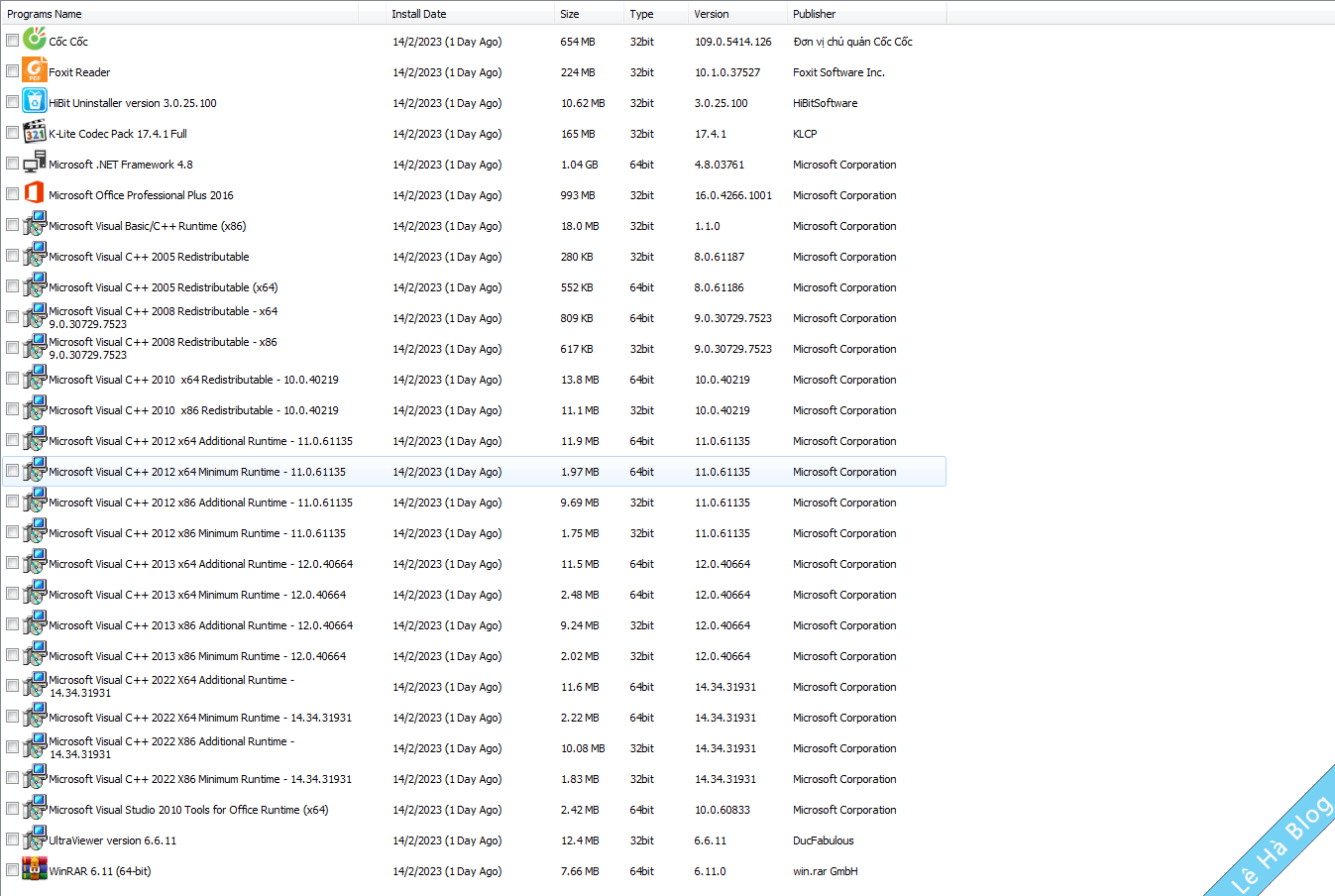Click the K-Lite Codec Pack icon

pos(35,133)
